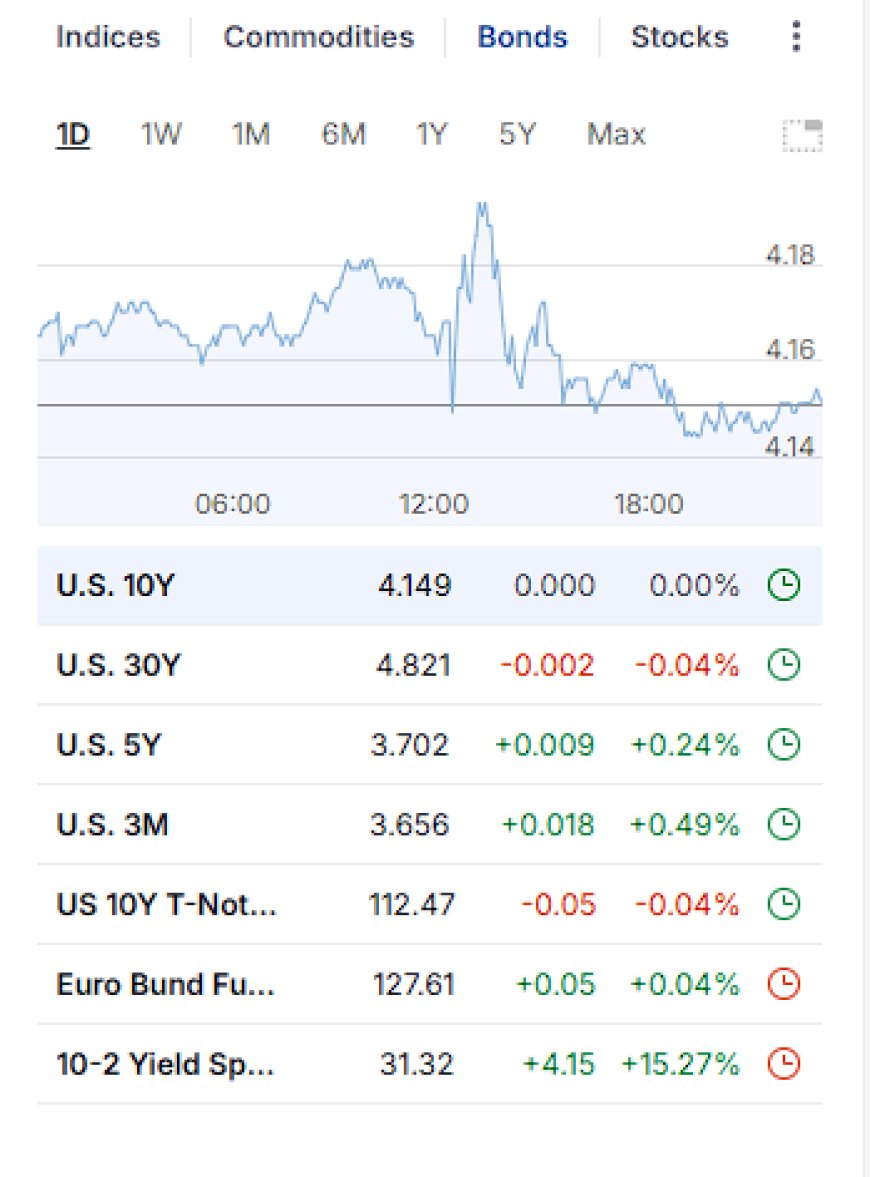The image size is (870, 1177).
Task: Click the chart expand icon beside Max
Action: (x=802, y=136)
